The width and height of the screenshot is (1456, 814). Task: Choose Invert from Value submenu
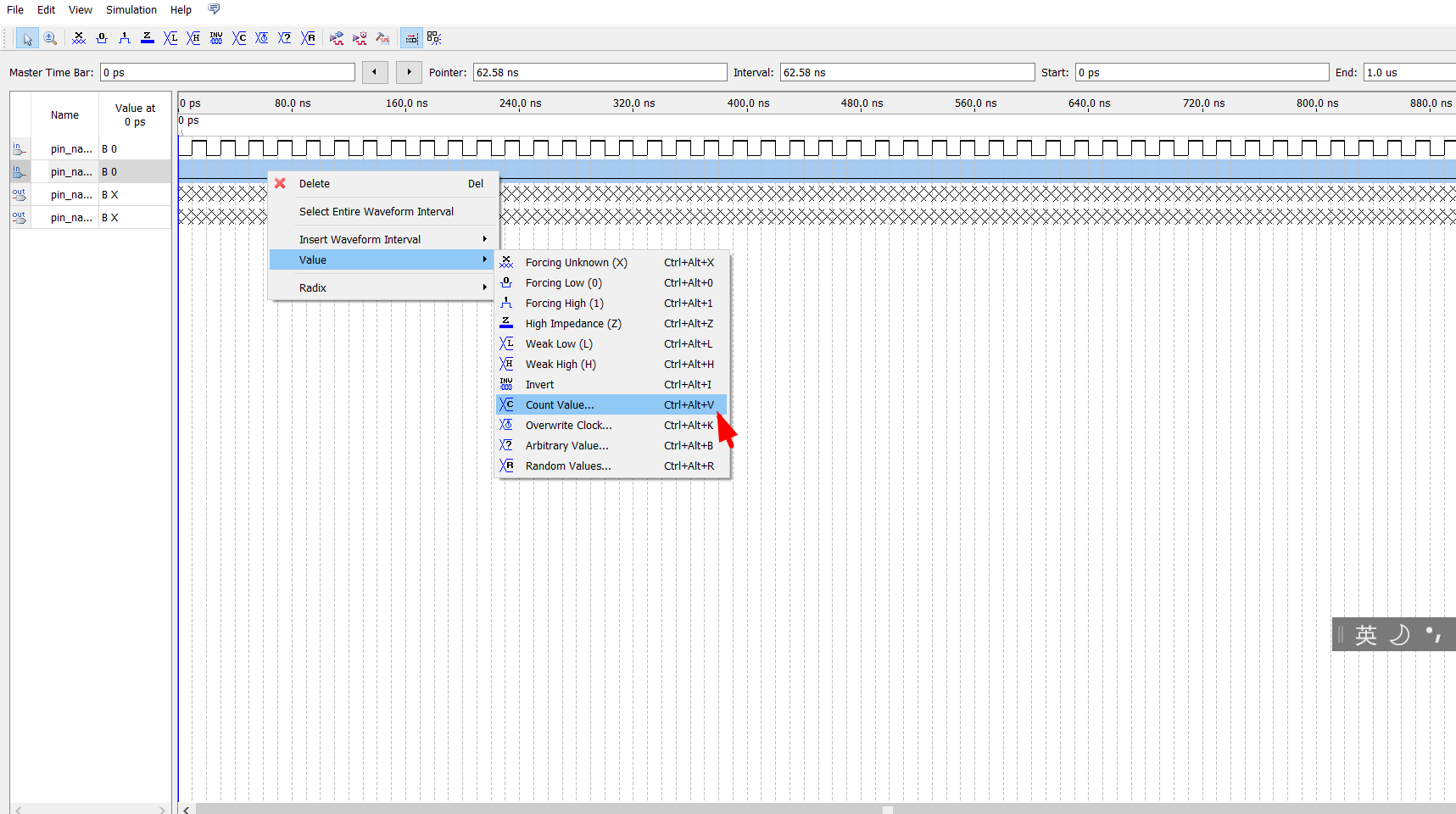click(611, 384)
